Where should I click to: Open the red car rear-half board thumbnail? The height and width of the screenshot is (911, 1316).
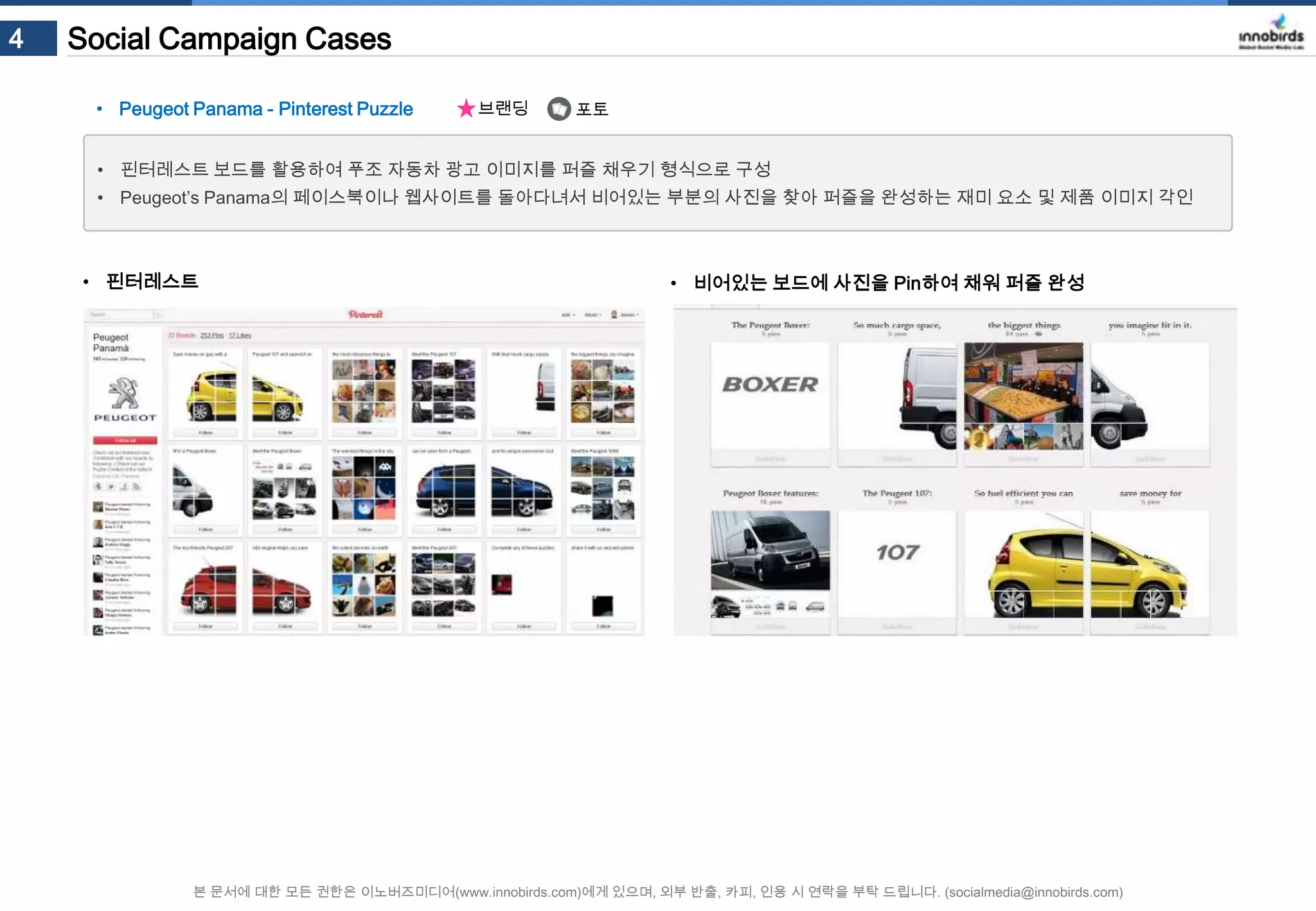tap(205, 585)
